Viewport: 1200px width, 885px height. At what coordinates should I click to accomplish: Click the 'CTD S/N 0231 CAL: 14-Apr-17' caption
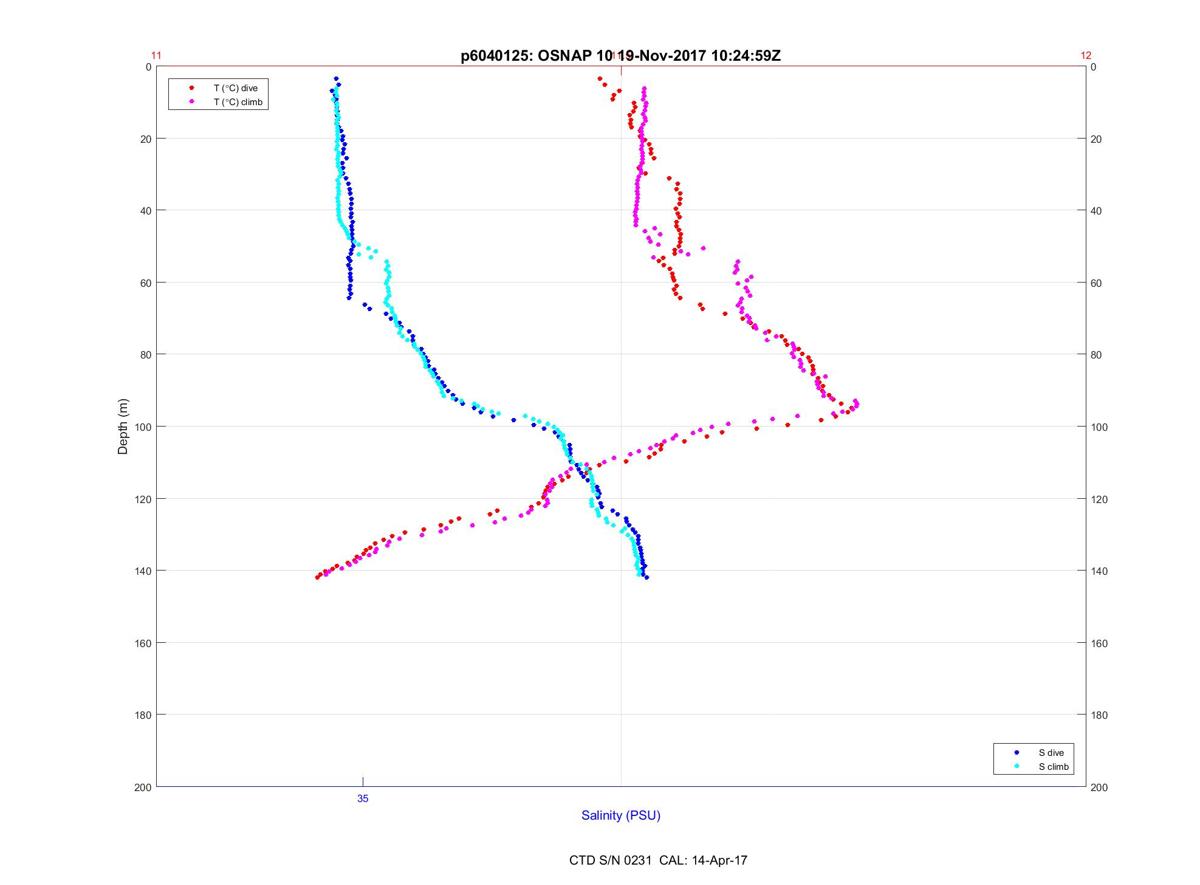(x=658, y=859)
